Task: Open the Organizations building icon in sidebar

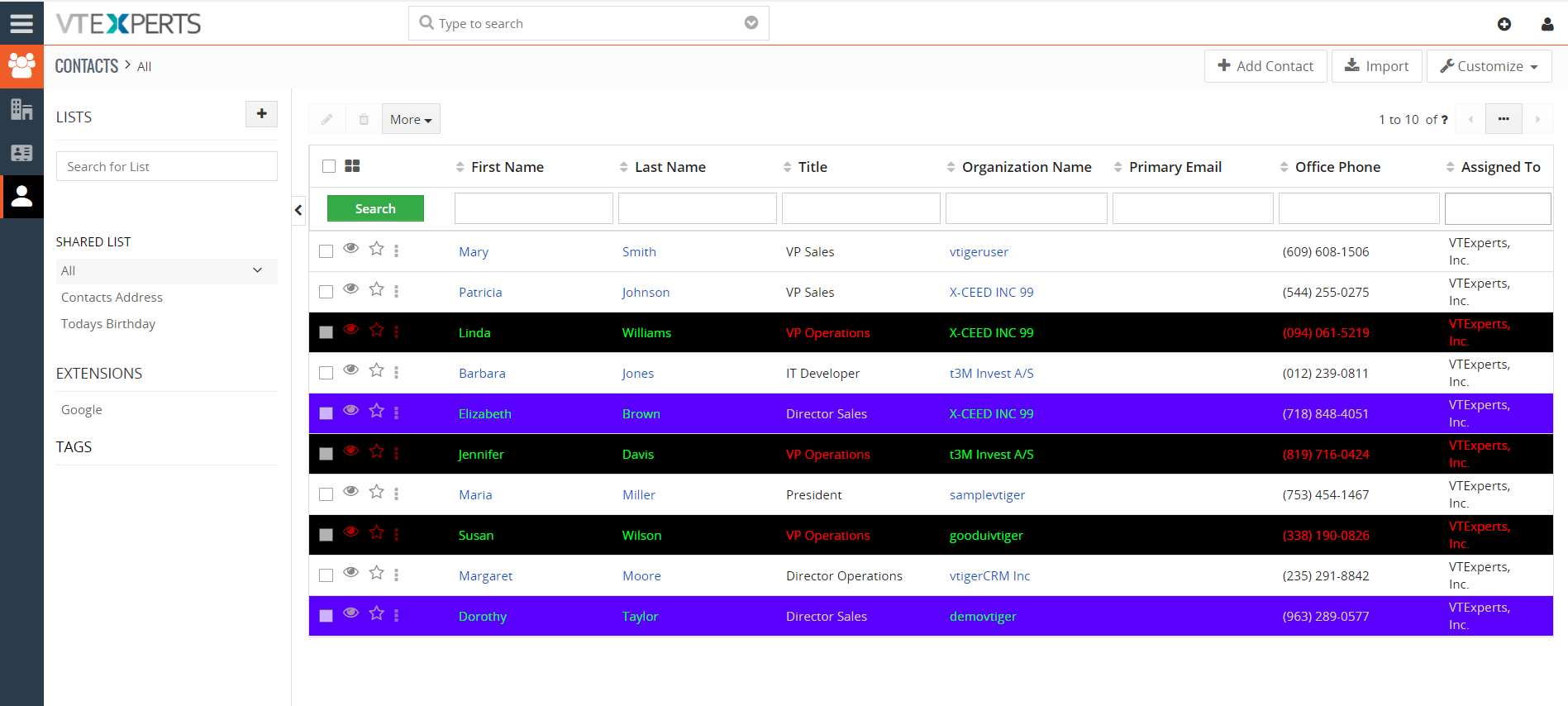Action: click(21, 109)
